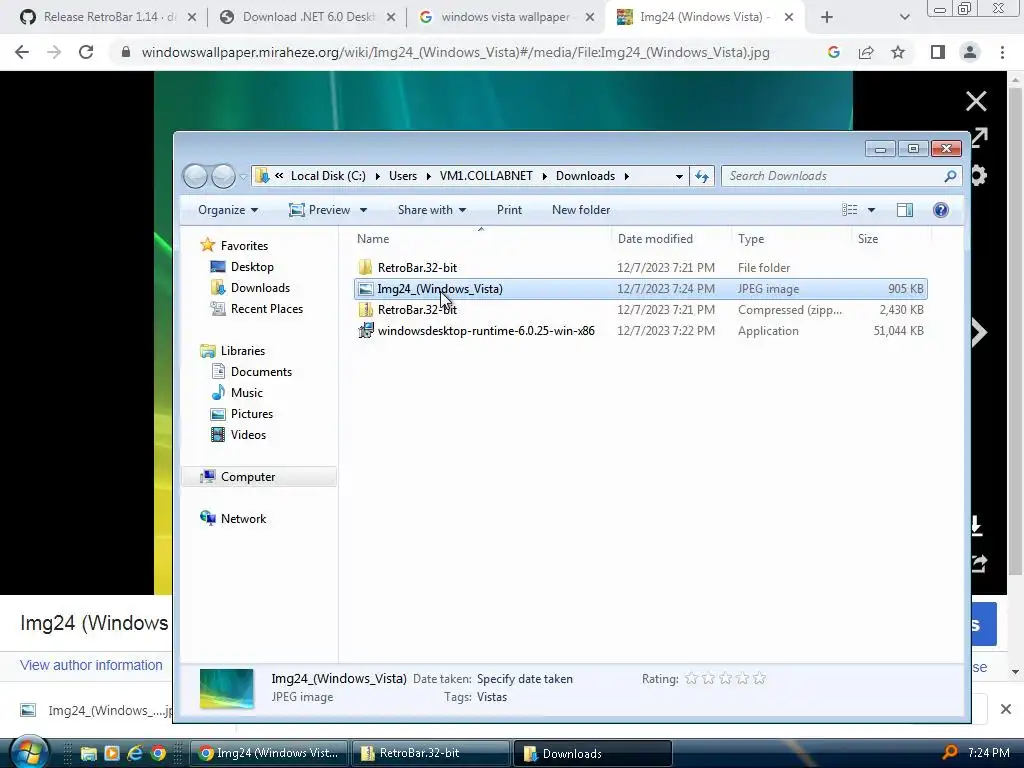This screenshot has width=1024, height=768.
Task: Select windowsdesktop-runtime-6.0.25-win-x86 application
Action: (x=641, y=330)
